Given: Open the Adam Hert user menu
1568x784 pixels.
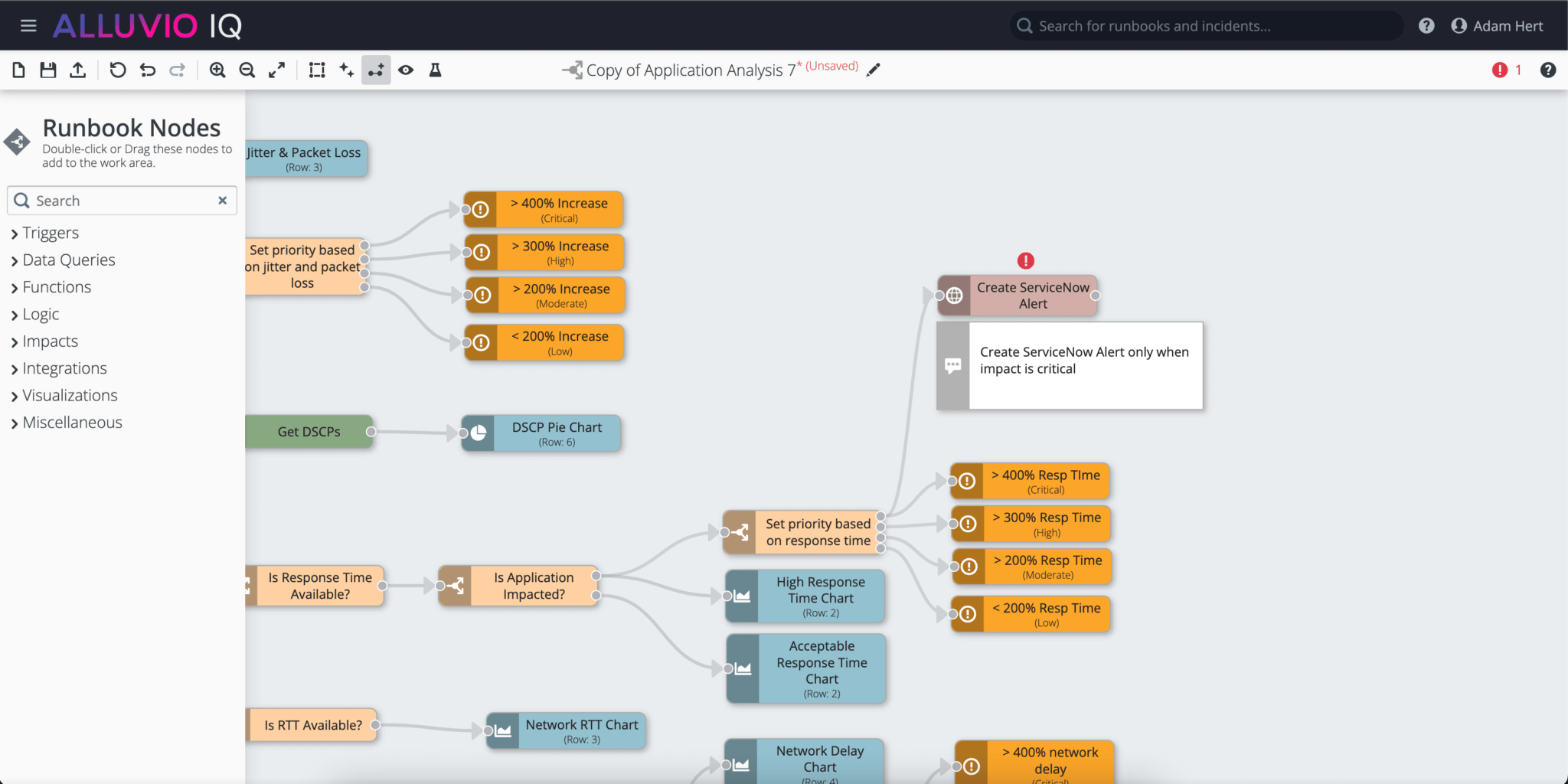Looking at the screenshot, I should (x=1497, y=24).
